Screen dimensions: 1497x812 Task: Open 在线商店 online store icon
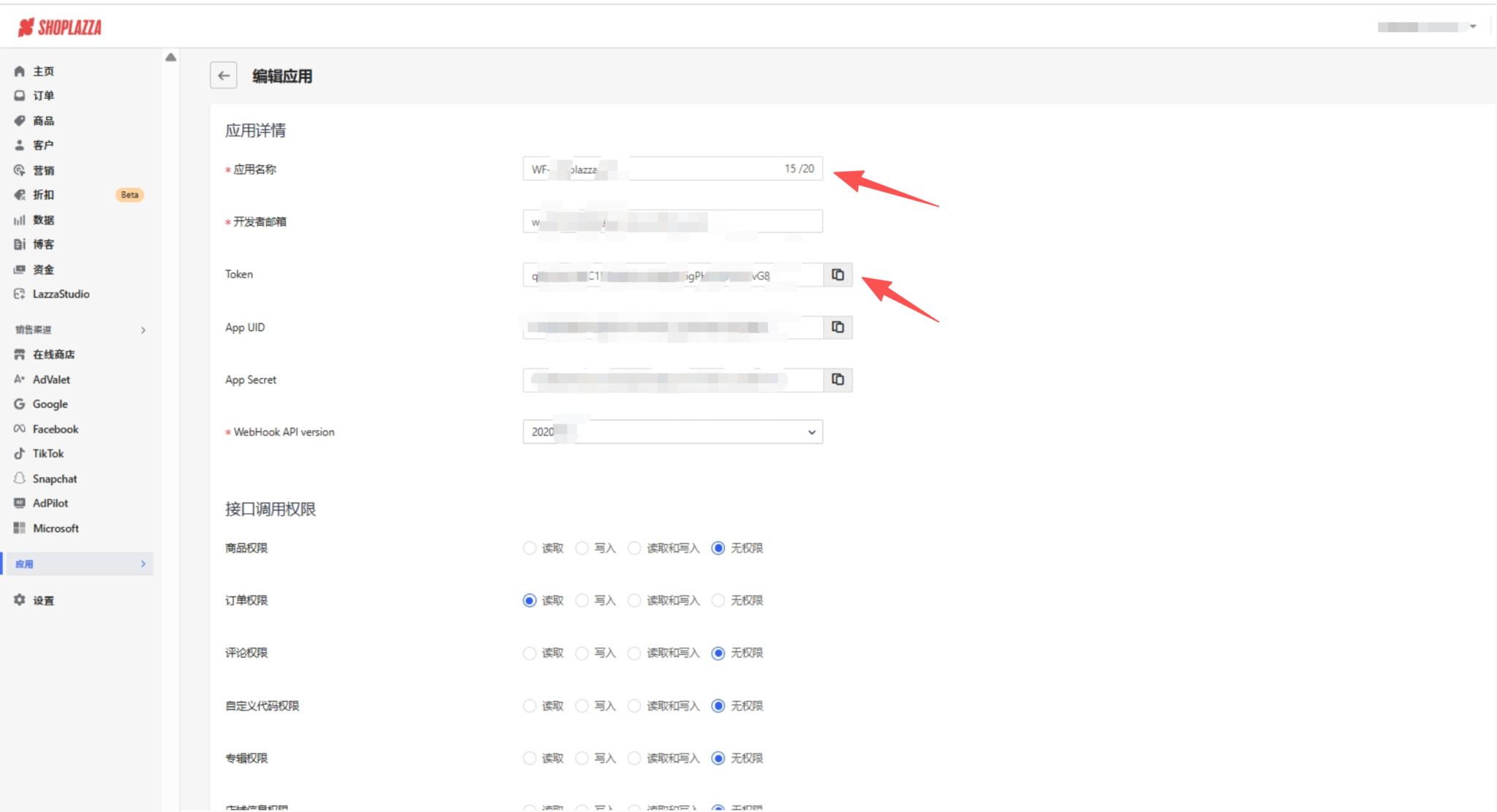click(x=20, y=354)
